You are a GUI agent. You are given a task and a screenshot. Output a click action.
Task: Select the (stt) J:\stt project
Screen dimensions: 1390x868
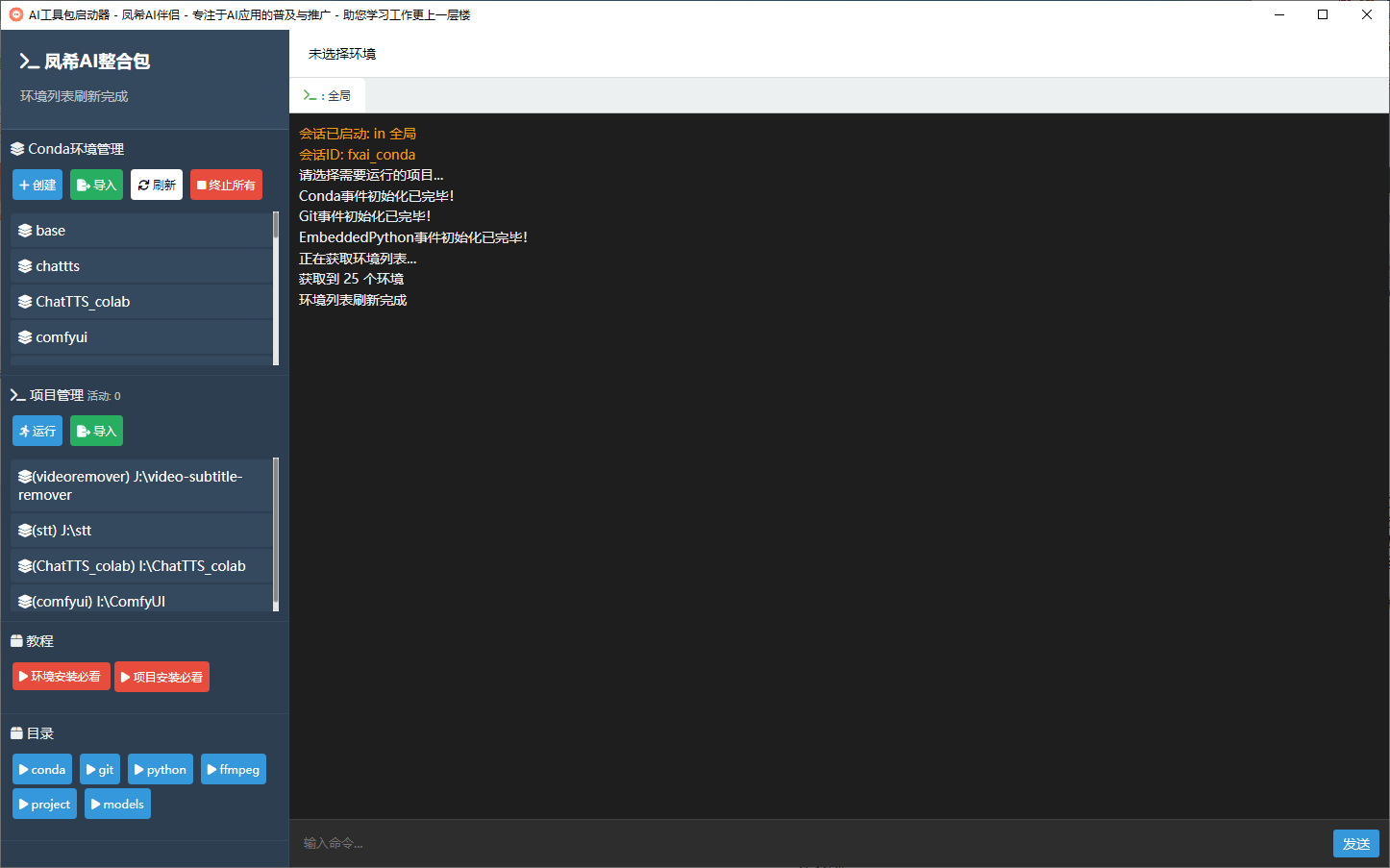pyautogui.click(x=141, y=531)
